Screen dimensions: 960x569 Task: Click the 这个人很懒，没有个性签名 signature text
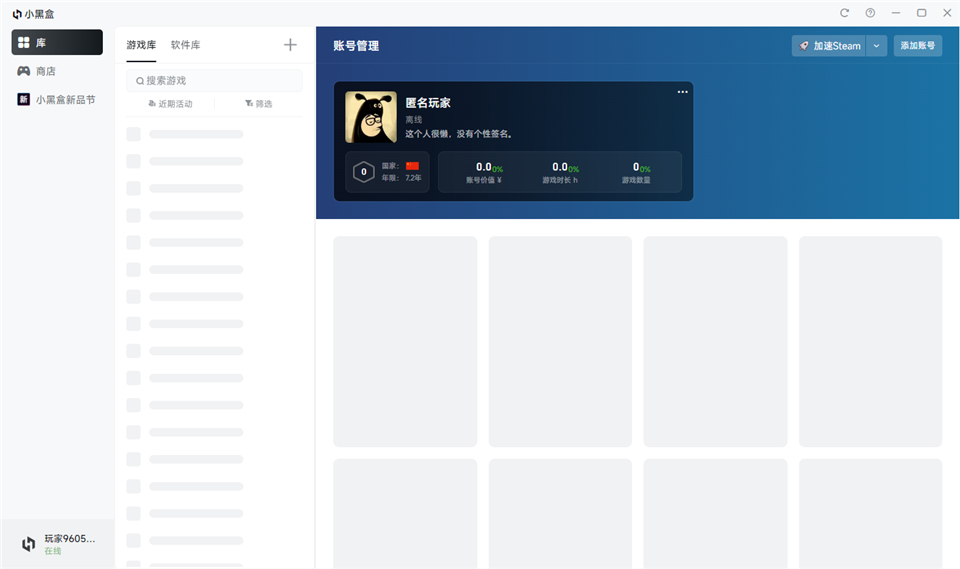[459, 134]
